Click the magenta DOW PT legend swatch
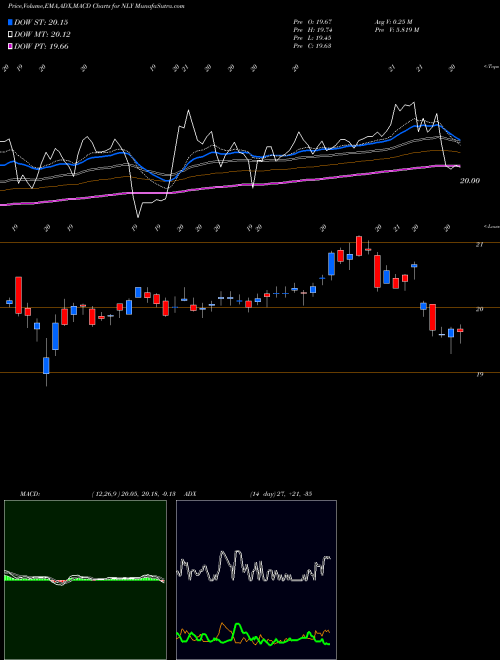This screenshot has width=500, height=660. click(x=10, y=46)
